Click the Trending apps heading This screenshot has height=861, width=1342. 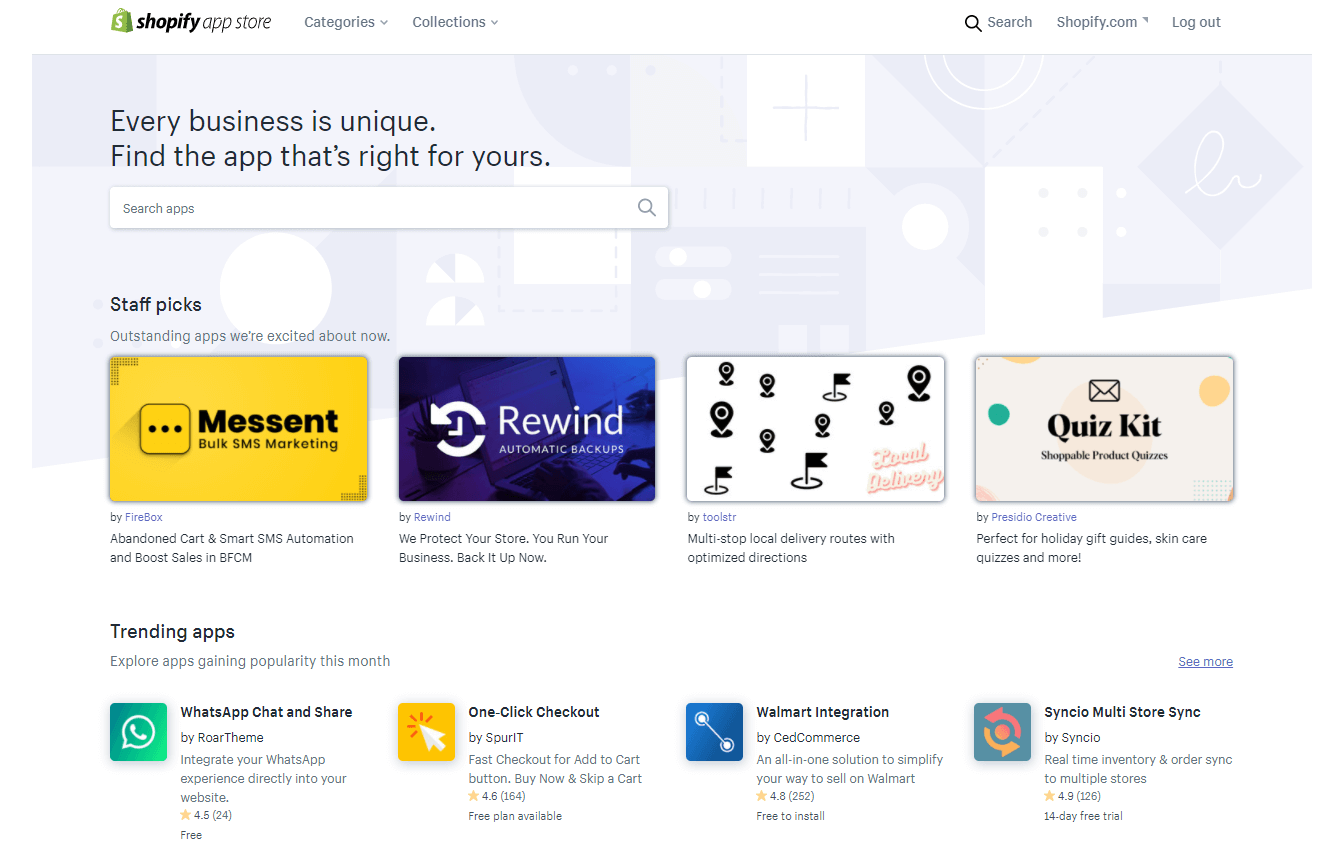(172, 632)
